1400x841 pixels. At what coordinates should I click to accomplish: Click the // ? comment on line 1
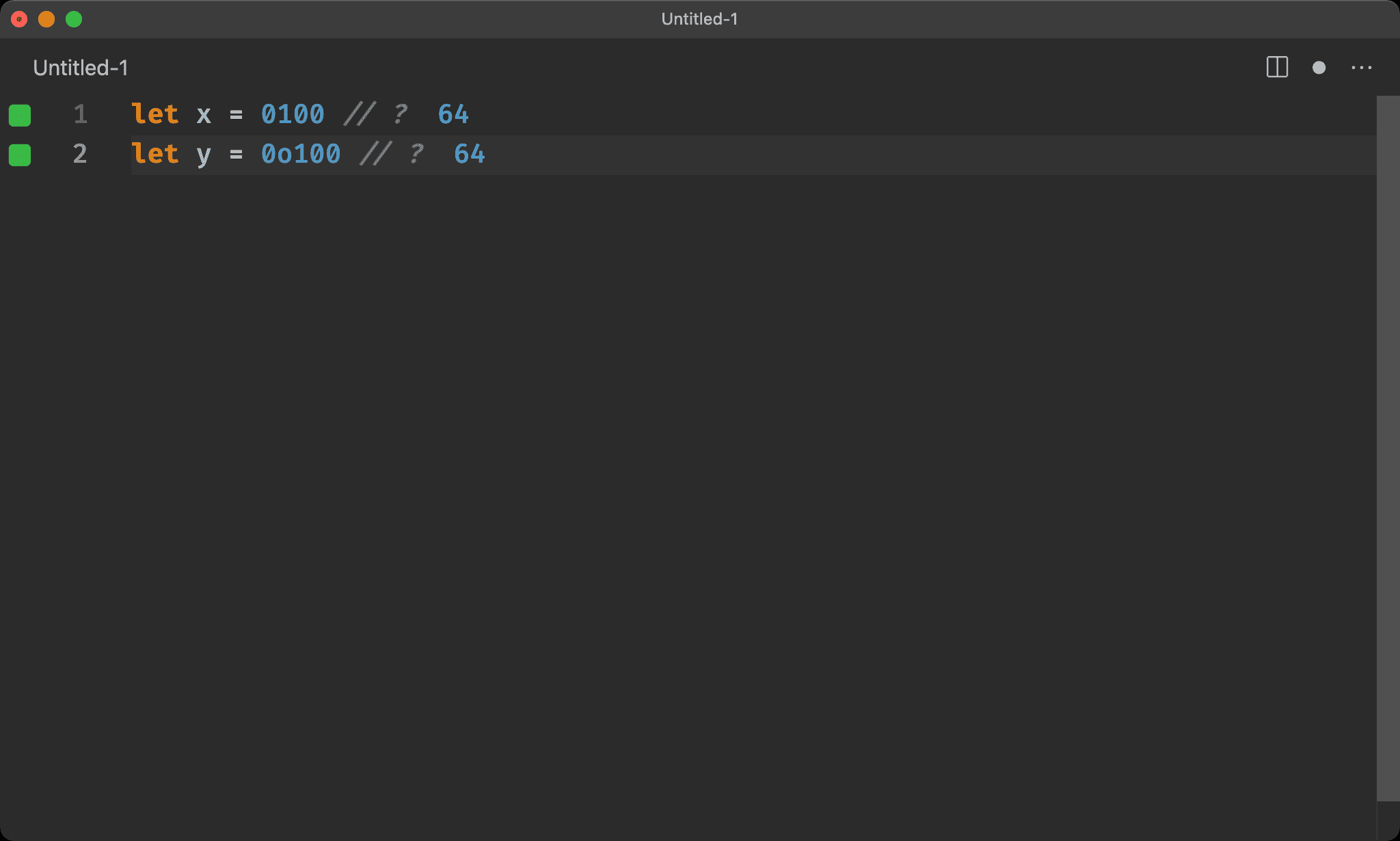(375, 114)
